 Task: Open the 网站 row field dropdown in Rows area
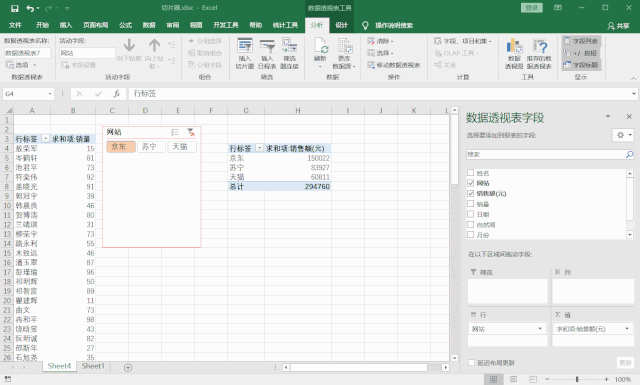pos(540,329)
